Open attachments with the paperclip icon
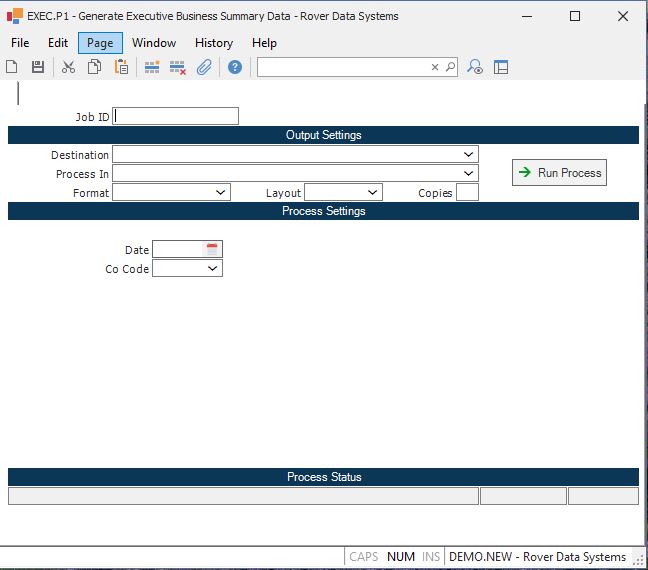Screen dimensions: 648x570 click(x=204, y=67)
